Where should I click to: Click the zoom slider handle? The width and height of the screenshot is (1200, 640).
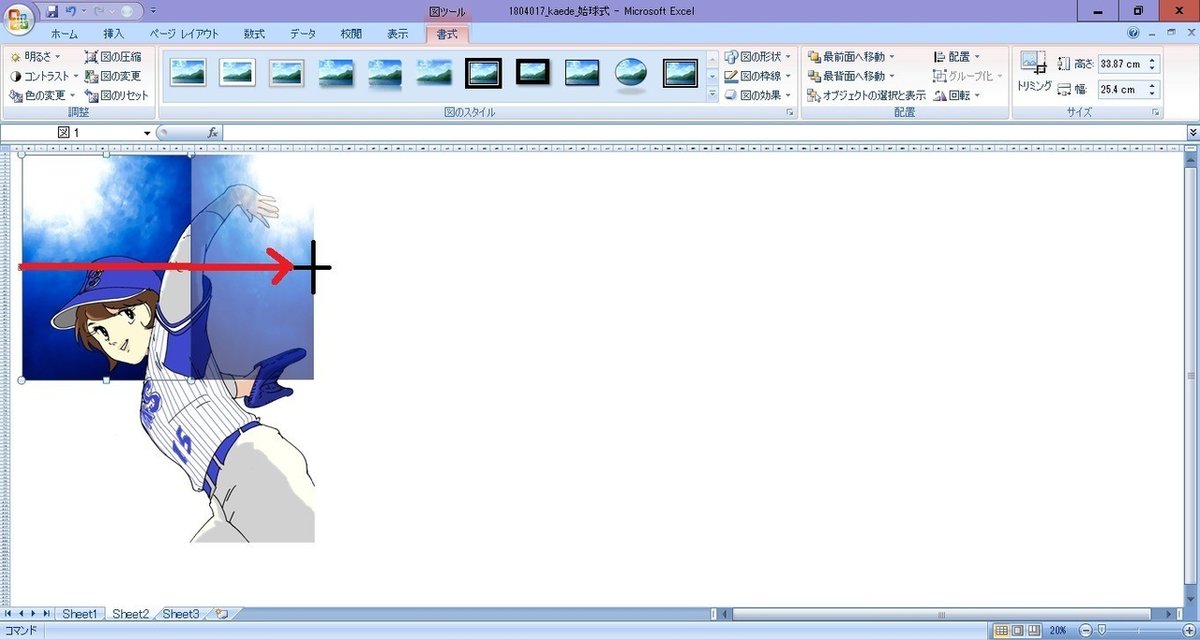pos(1100,631)
